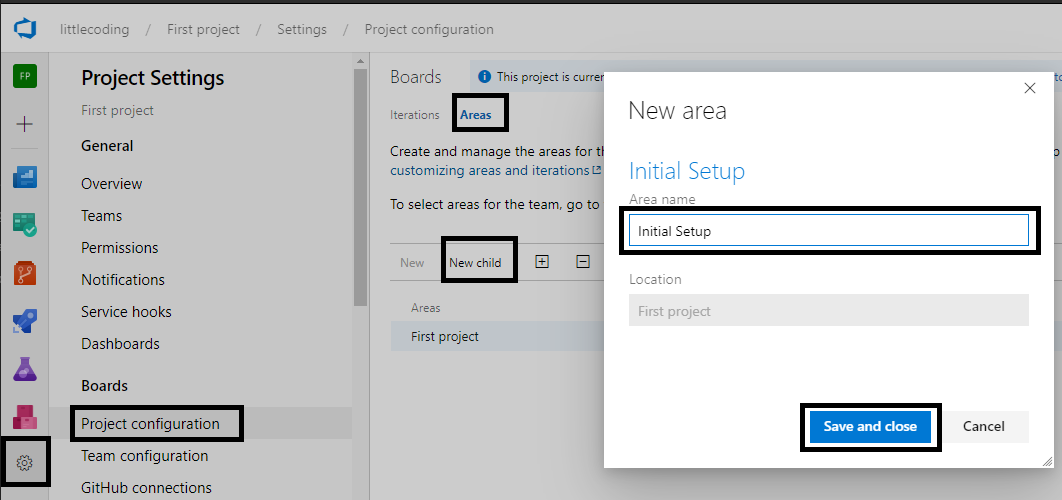Close the New area dialog
The height and width of the screenshot is (500, 1062).
tap(1029, 88)
